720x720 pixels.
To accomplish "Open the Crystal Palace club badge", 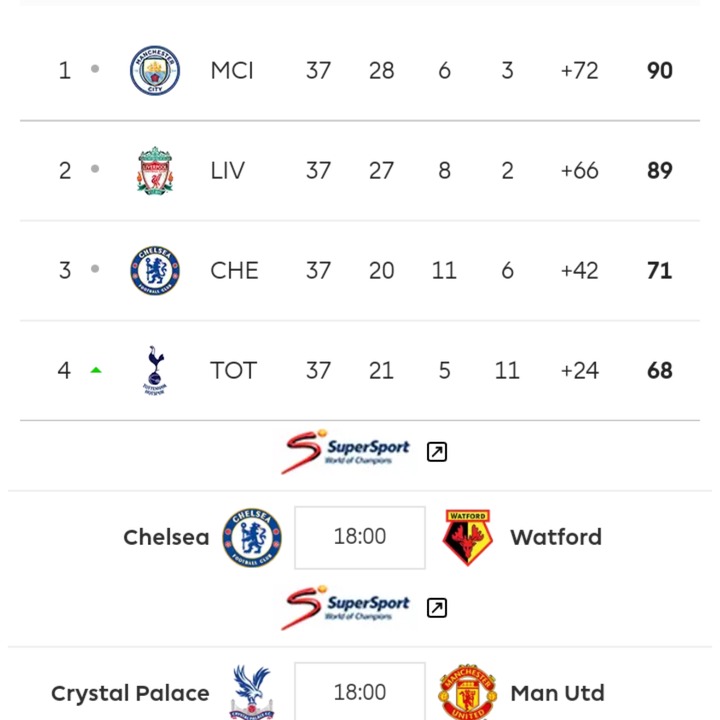I will click(x=252, y=692).
